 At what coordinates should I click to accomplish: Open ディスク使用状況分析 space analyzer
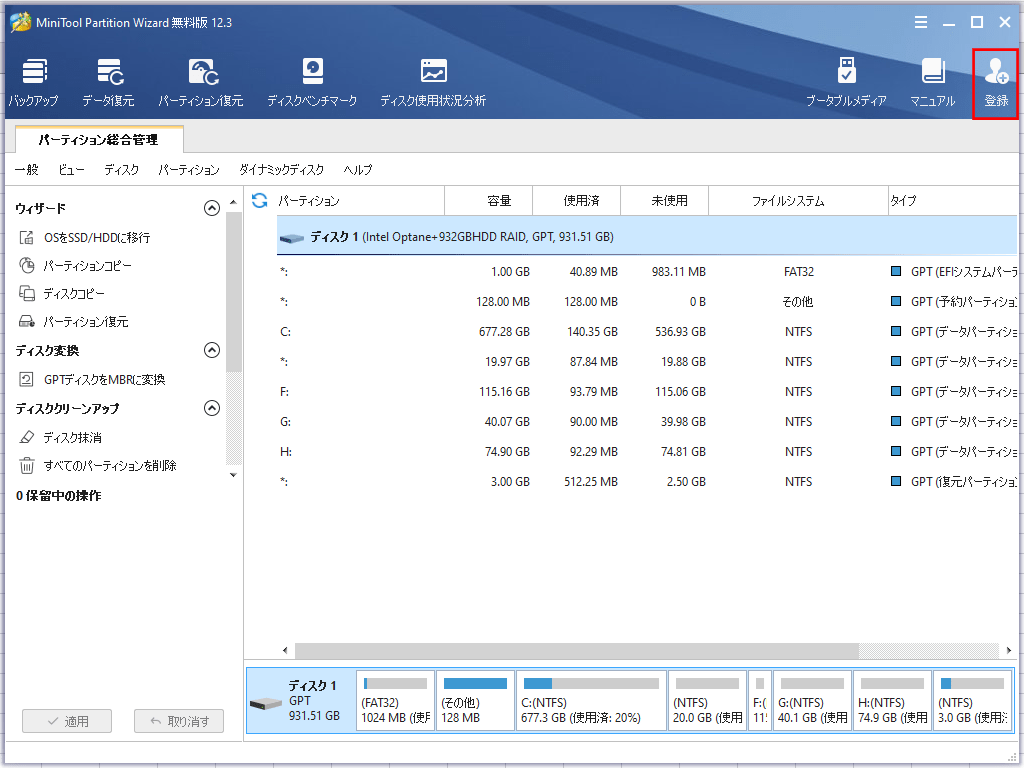pyautogui.click(x=433, y=83)
